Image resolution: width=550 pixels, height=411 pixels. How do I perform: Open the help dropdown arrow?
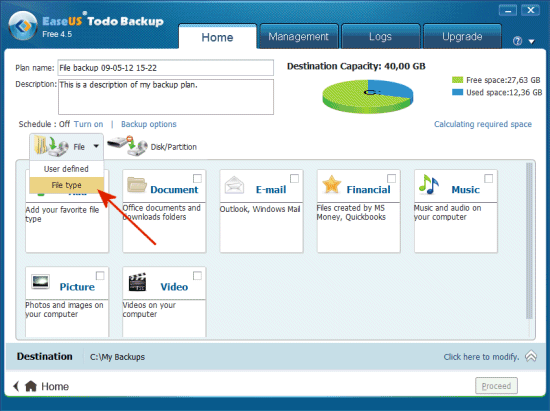pos(532,42)
